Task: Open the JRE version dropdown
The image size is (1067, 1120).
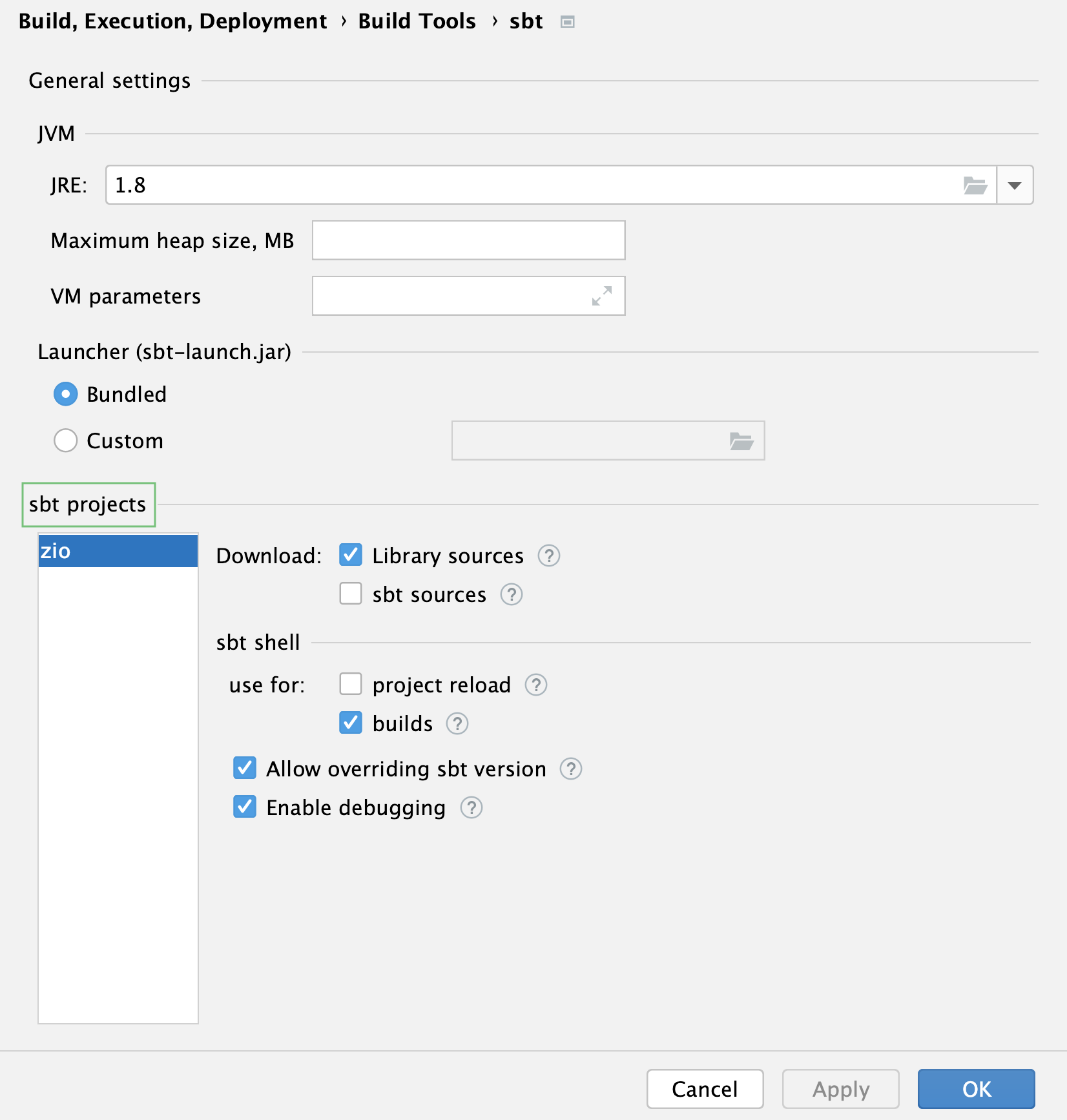Action: pyautogui.click(x=1014, y=185)
